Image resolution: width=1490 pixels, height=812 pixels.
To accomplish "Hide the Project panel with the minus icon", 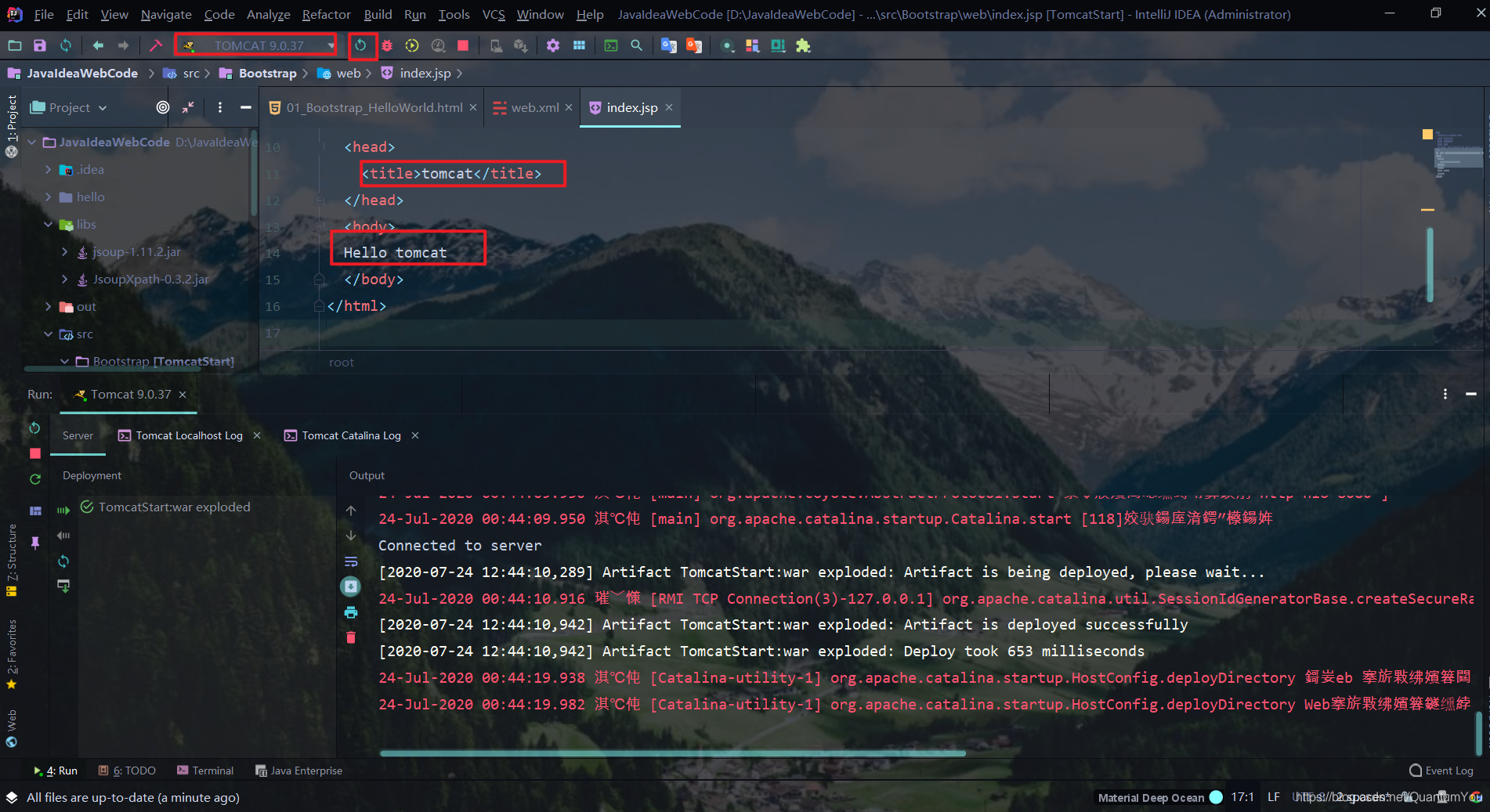I will click(x=245, y=107).
